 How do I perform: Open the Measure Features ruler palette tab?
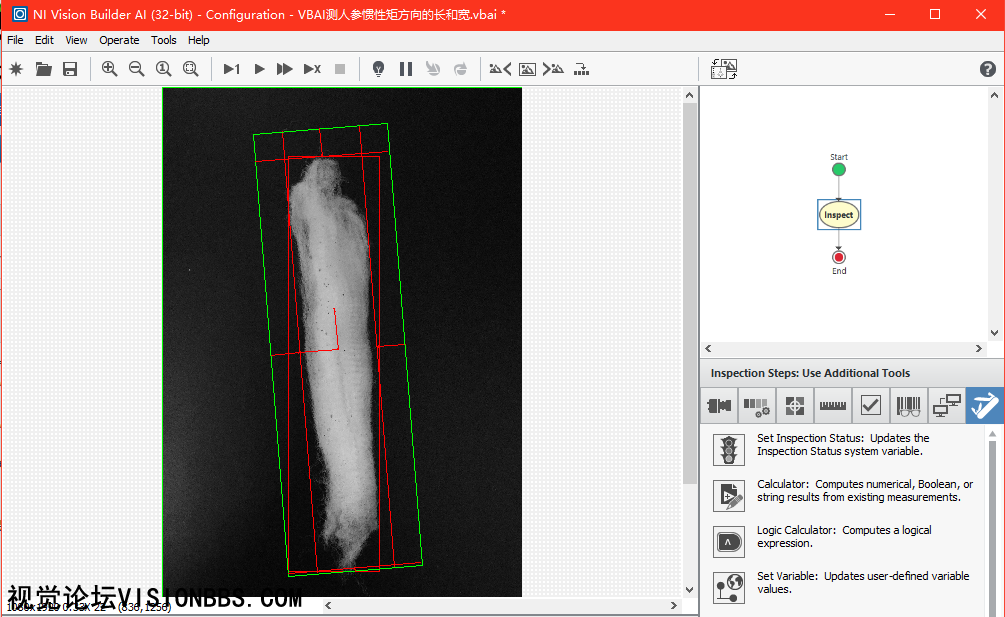[833, 406]
